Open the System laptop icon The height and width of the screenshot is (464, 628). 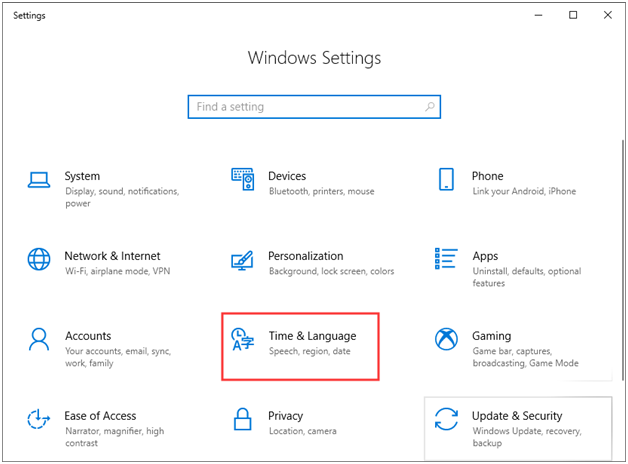click(39, 180)
